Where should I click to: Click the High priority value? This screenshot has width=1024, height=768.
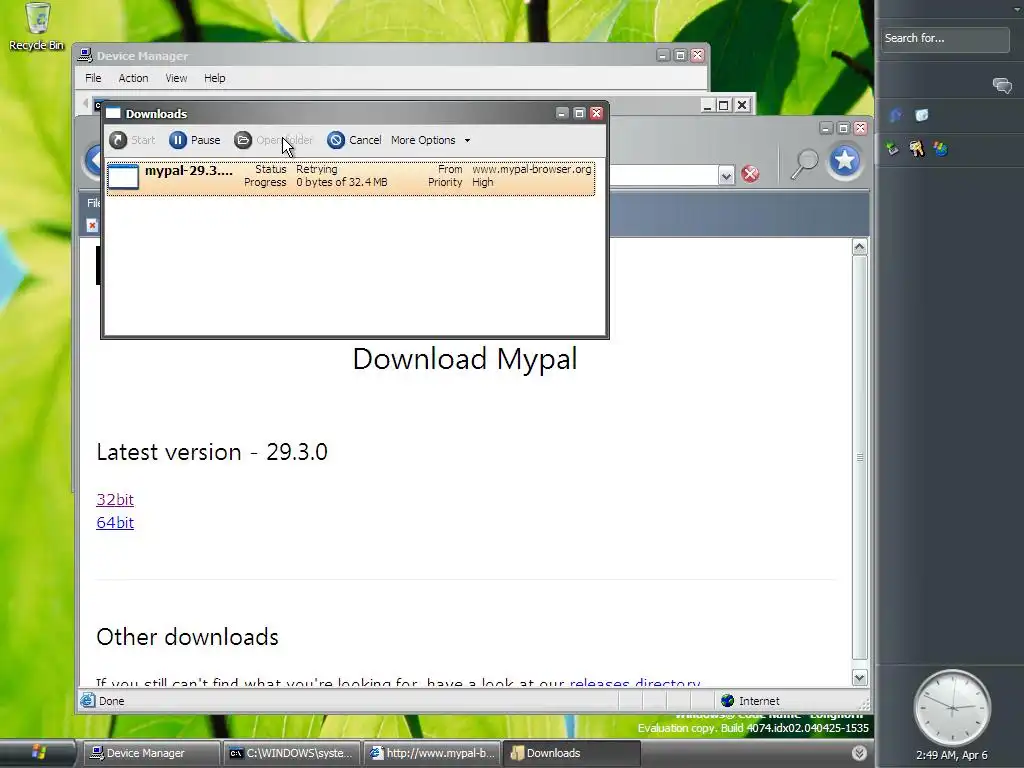pos(483,182)
